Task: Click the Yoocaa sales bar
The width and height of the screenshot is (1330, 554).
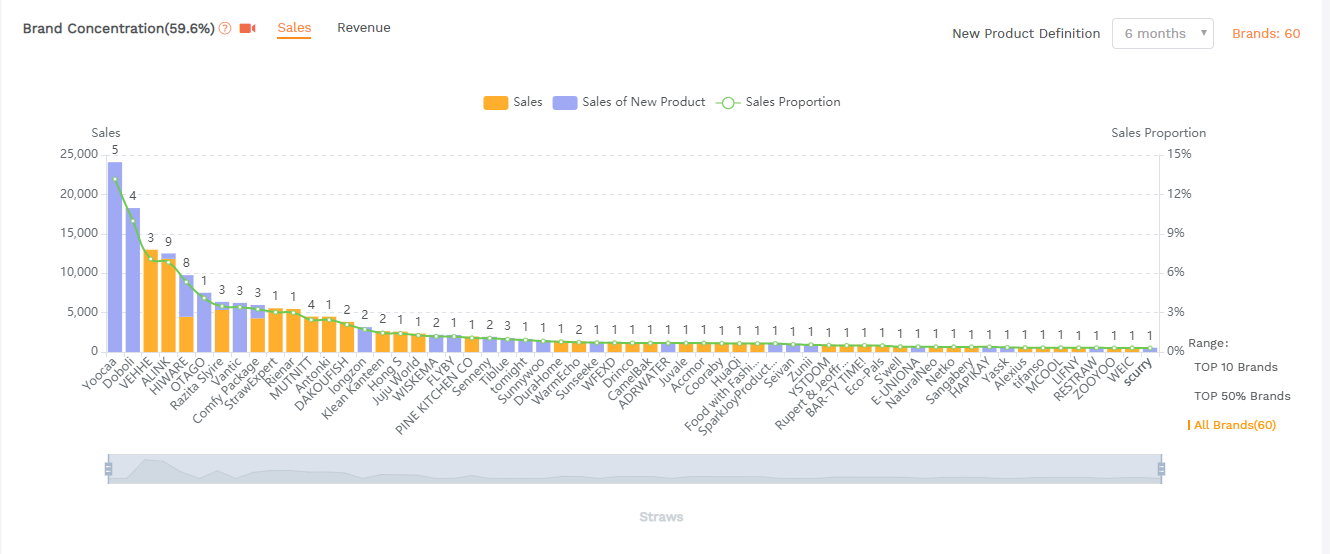Action: [115, 260]
